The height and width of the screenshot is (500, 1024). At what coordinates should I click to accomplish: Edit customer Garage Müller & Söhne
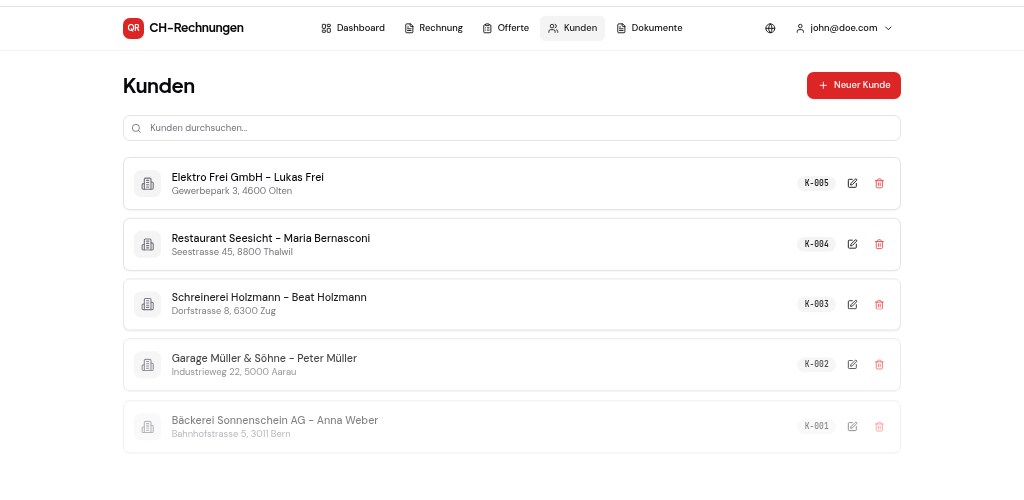pos(852,364)
